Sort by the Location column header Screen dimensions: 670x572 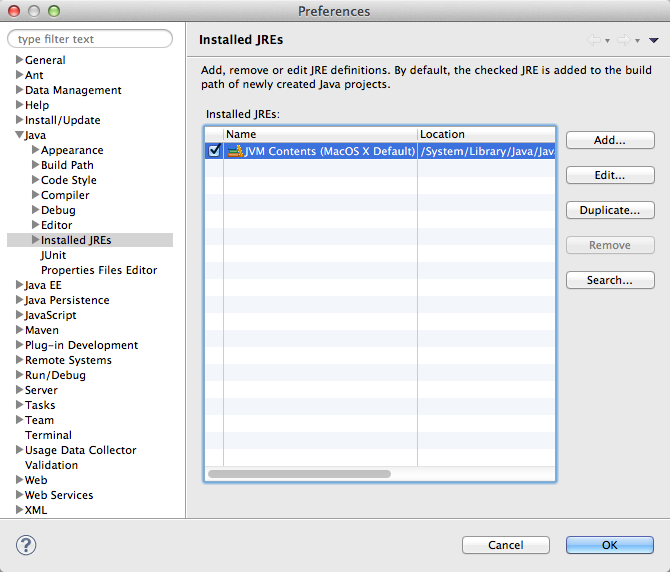486,134
